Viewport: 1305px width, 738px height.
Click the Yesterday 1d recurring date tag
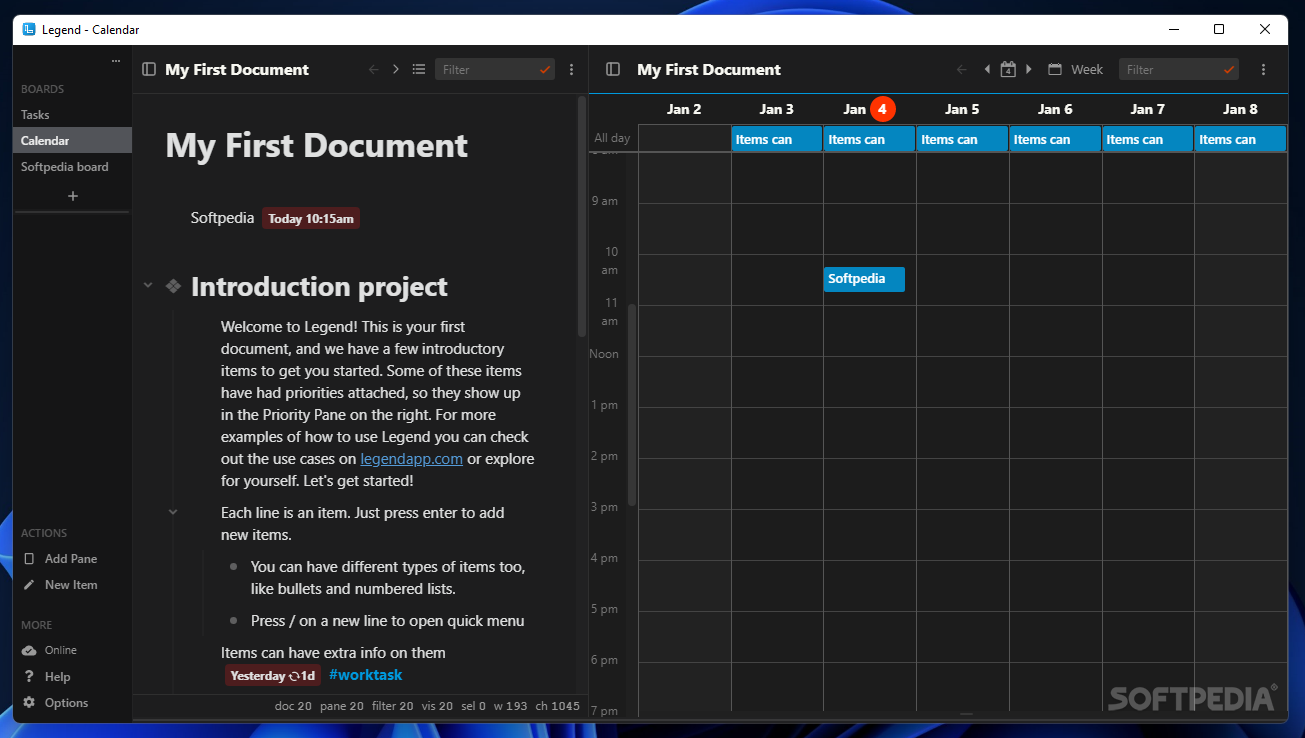[x=273, y=675]
